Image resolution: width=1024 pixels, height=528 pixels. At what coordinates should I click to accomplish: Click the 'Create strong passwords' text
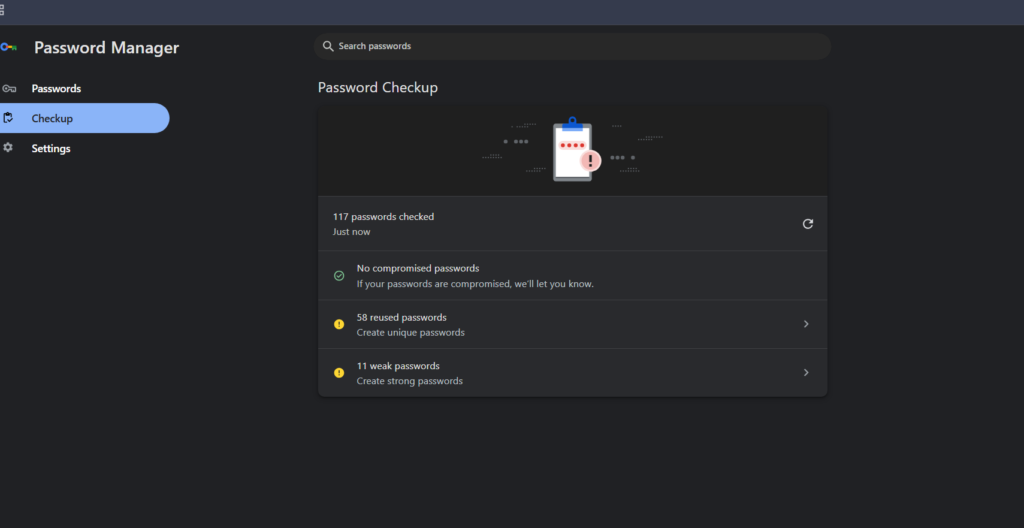pos(409,381)
